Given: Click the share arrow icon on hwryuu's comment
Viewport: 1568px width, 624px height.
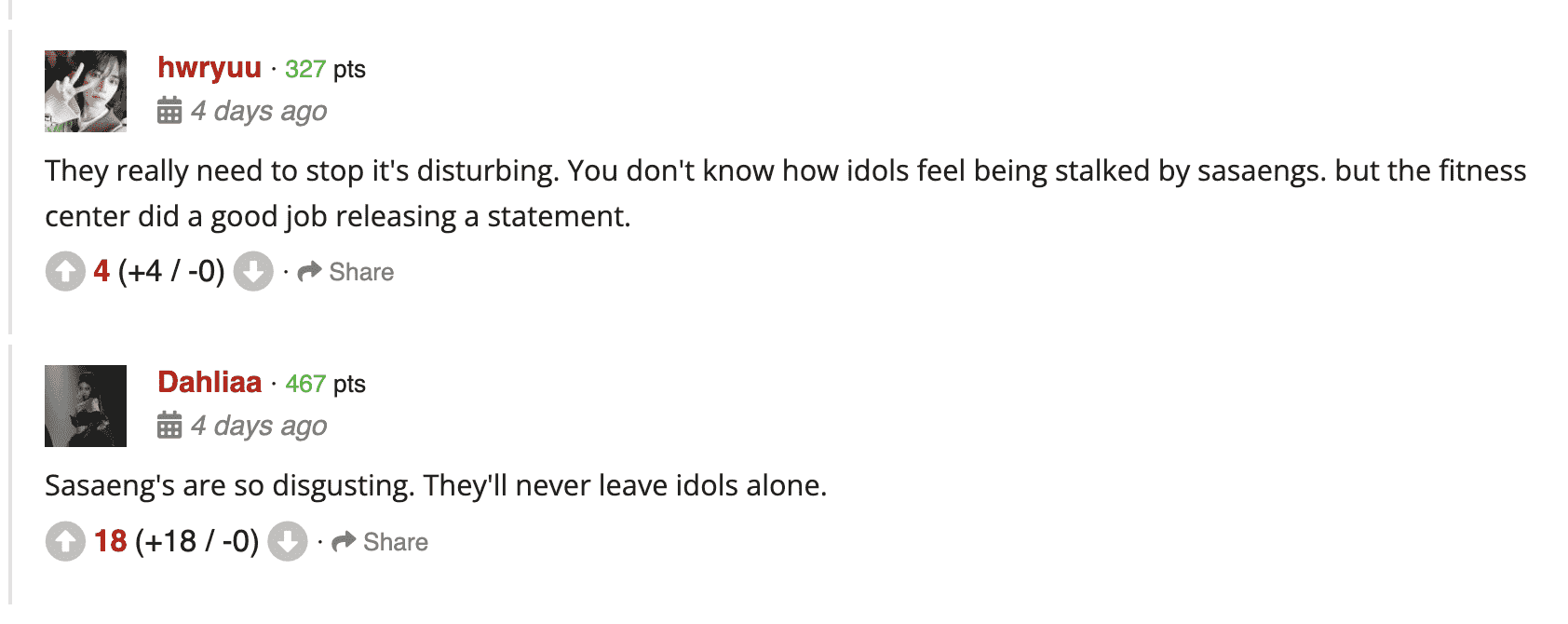Looking at the screenshot, I should (308, 271).
